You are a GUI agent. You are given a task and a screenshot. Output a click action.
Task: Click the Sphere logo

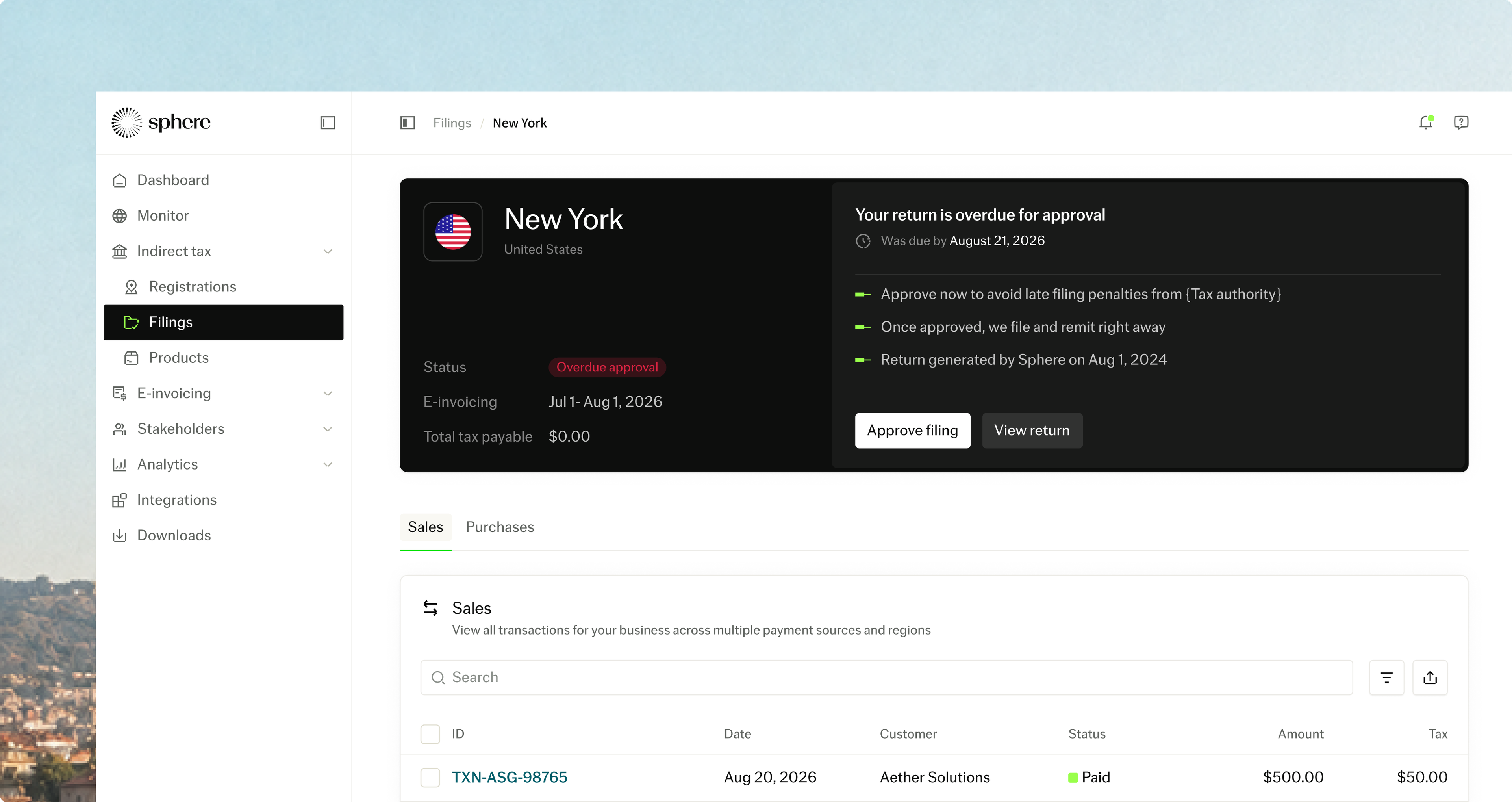pos(161,122)
